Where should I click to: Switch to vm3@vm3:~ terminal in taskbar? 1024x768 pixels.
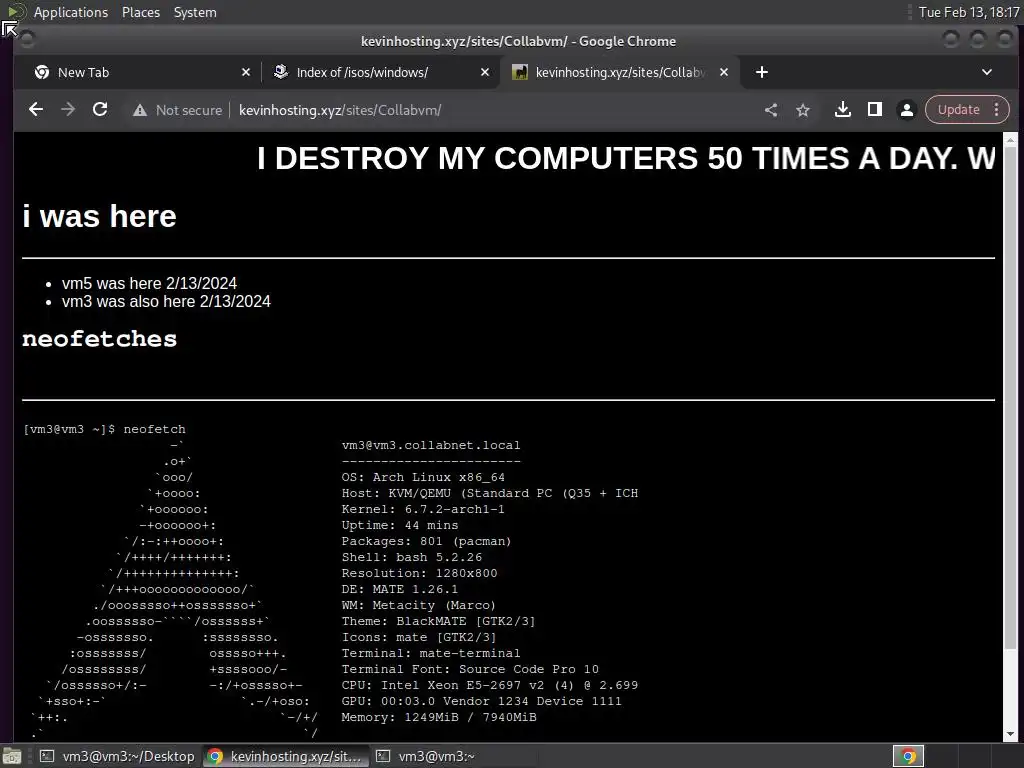click(454, 756)
